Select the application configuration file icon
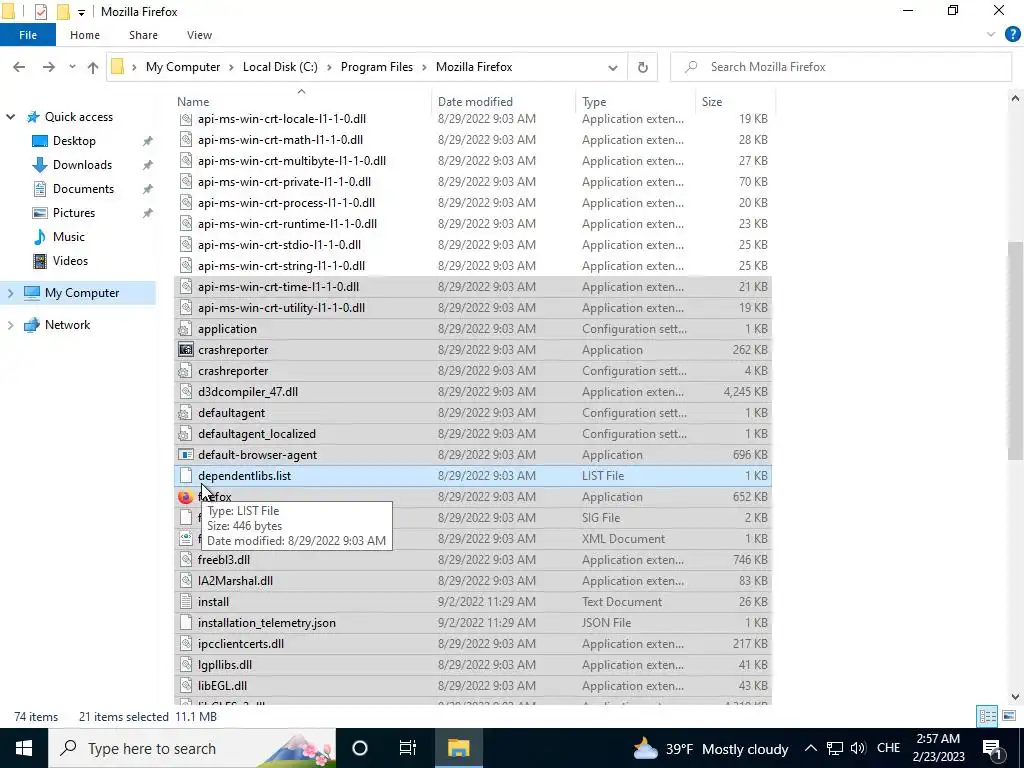This screenshot has width=1024, height=768. point(185,329)
